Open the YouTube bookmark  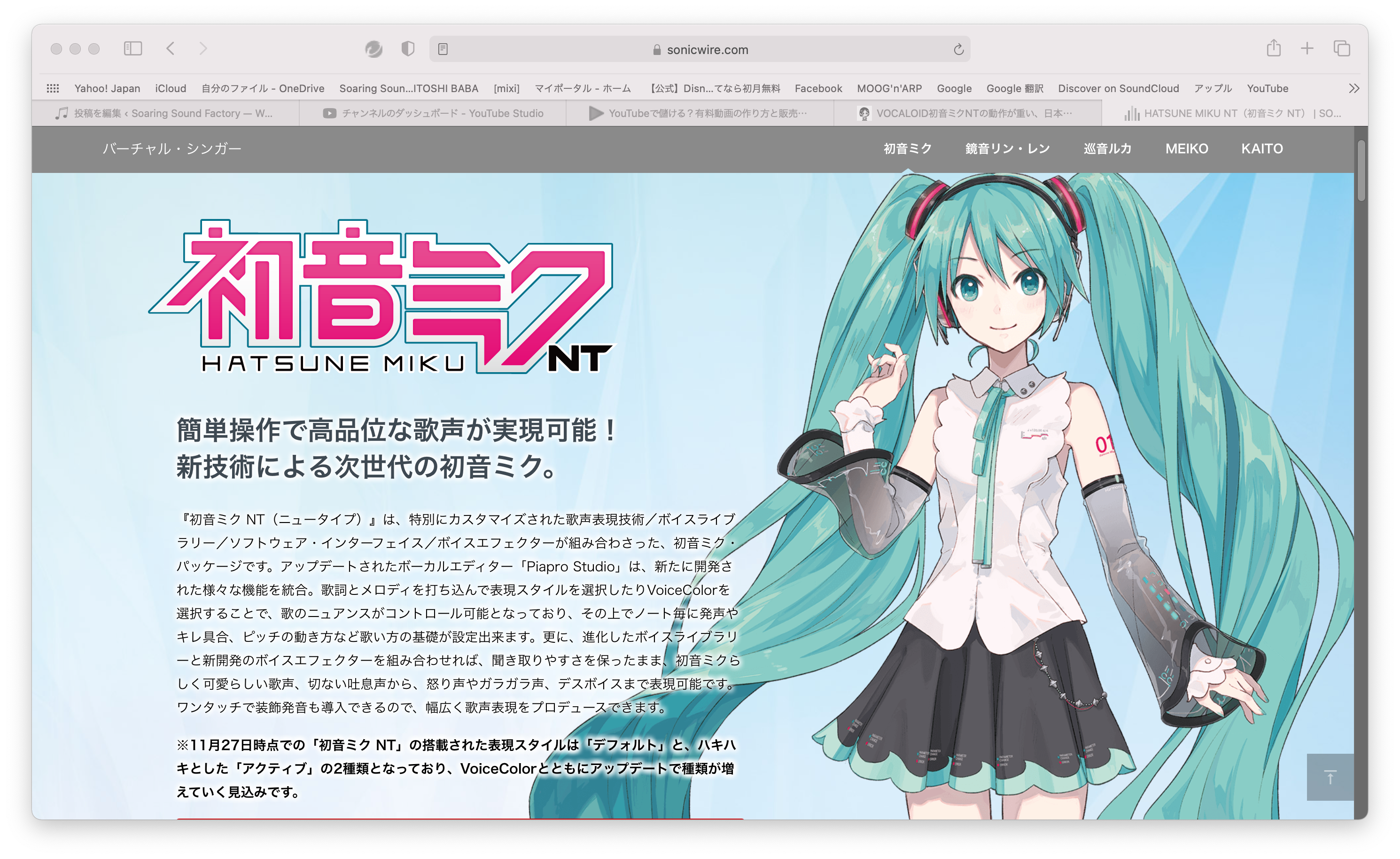(x=1267, y=88)
